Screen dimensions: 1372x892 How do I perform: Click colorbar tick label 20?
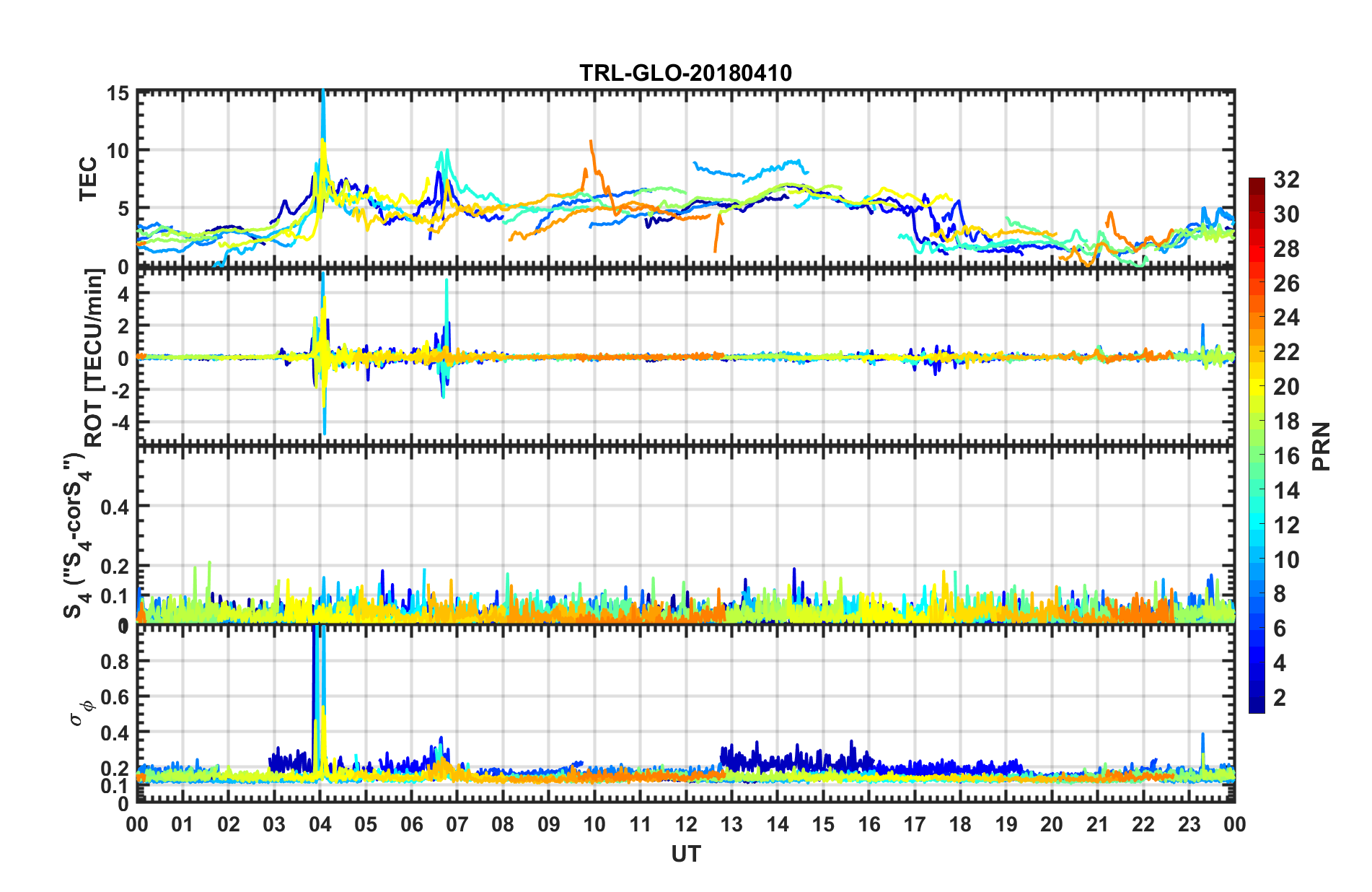click(x=1285, y=387)
